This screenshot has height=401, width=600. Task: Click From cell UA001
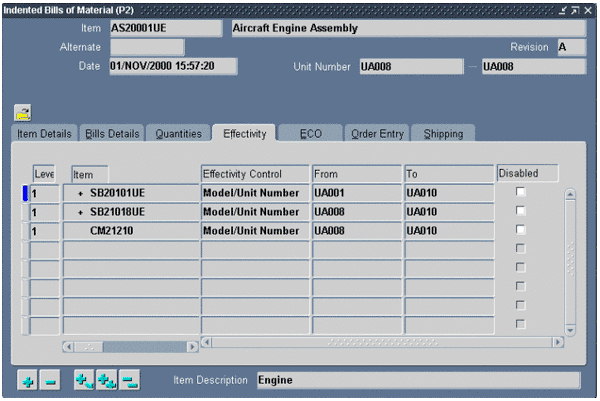click(357, 193)
